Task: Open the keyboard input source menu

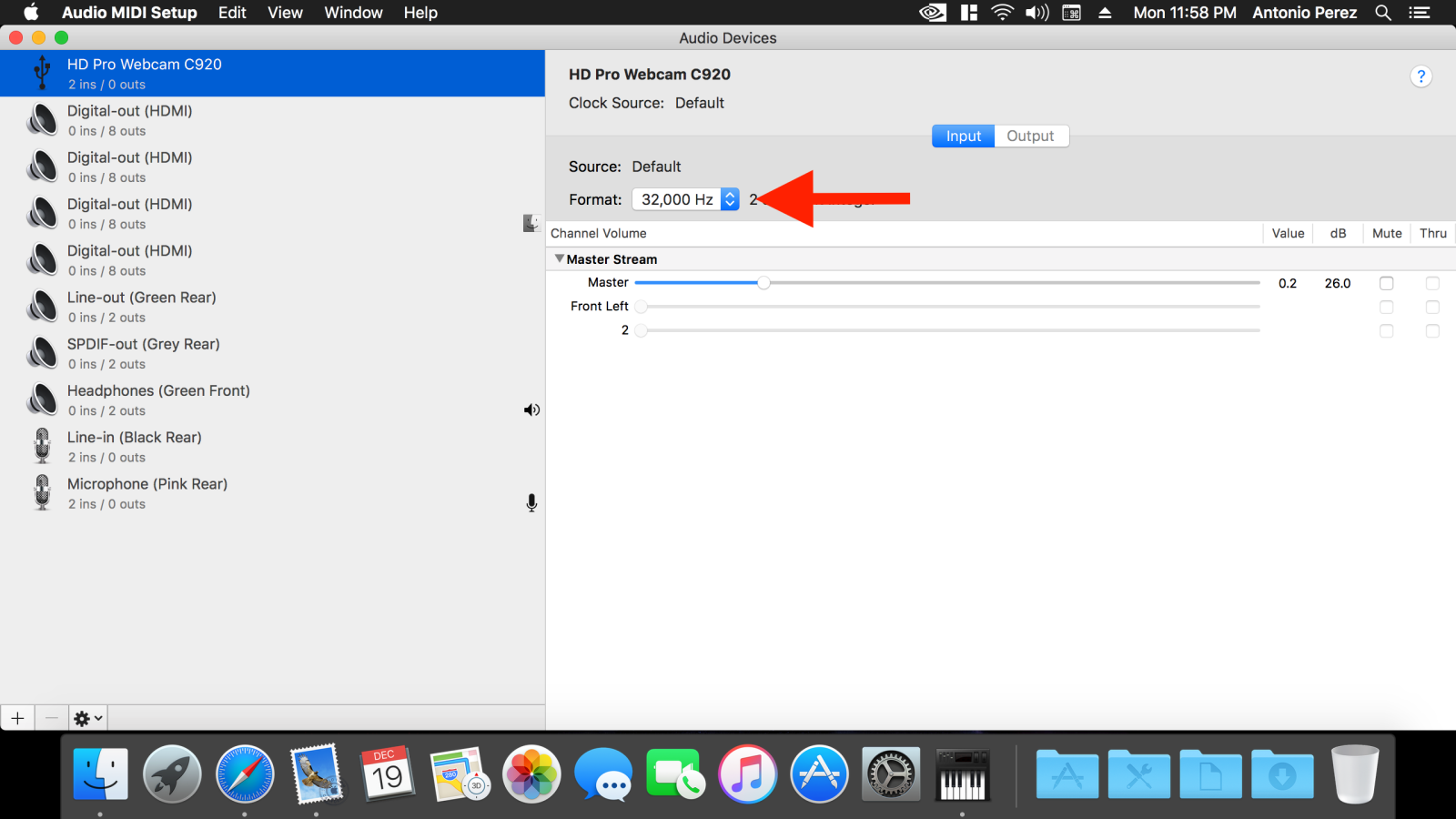Action: pos(1072,13)
